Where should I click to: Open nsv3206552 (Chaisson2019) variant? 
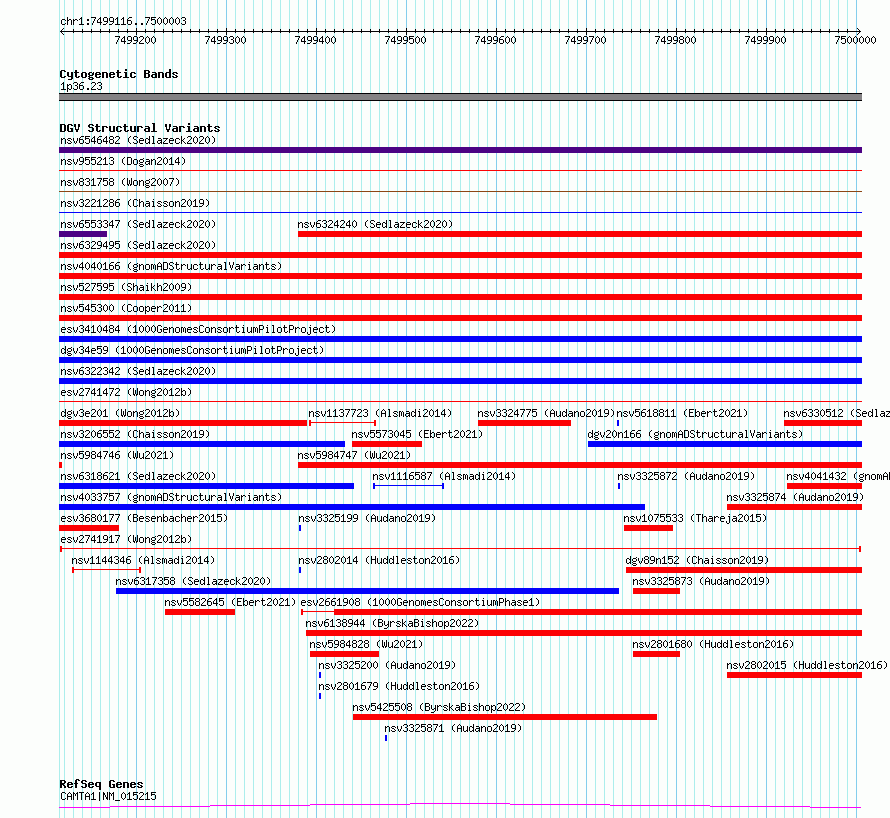(135, 434)
